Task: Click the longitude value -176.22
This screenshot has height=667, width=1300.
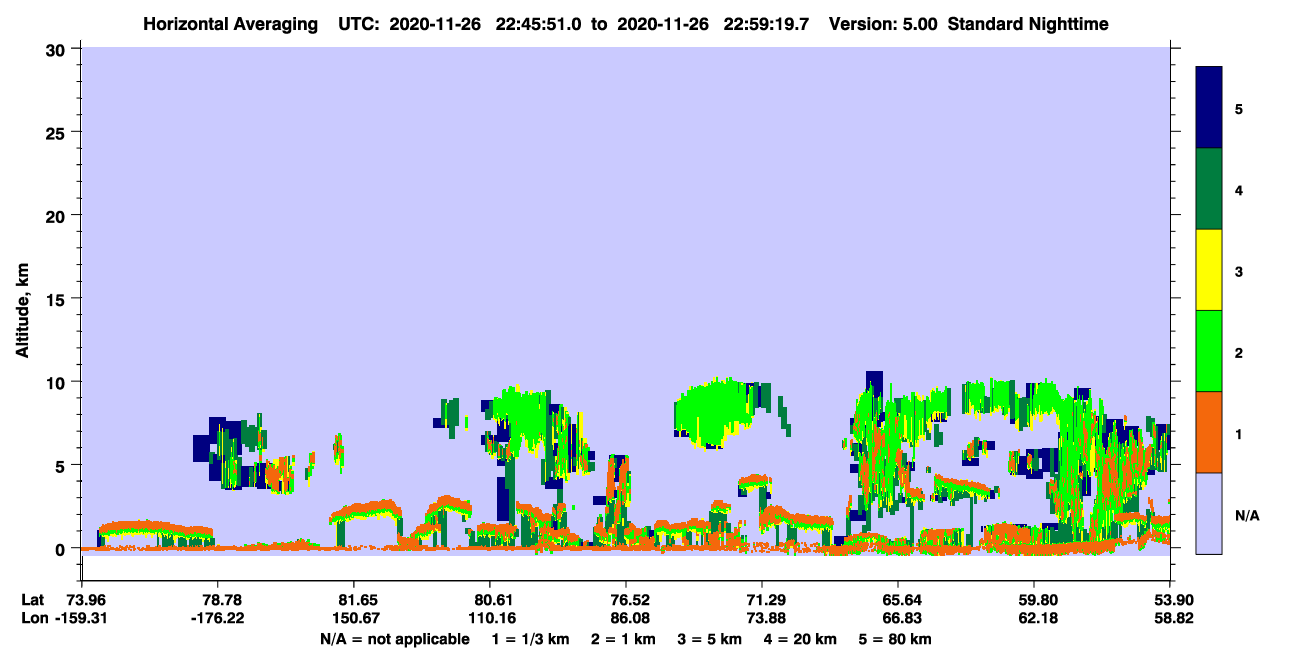Action: click(x=218, y=618)
